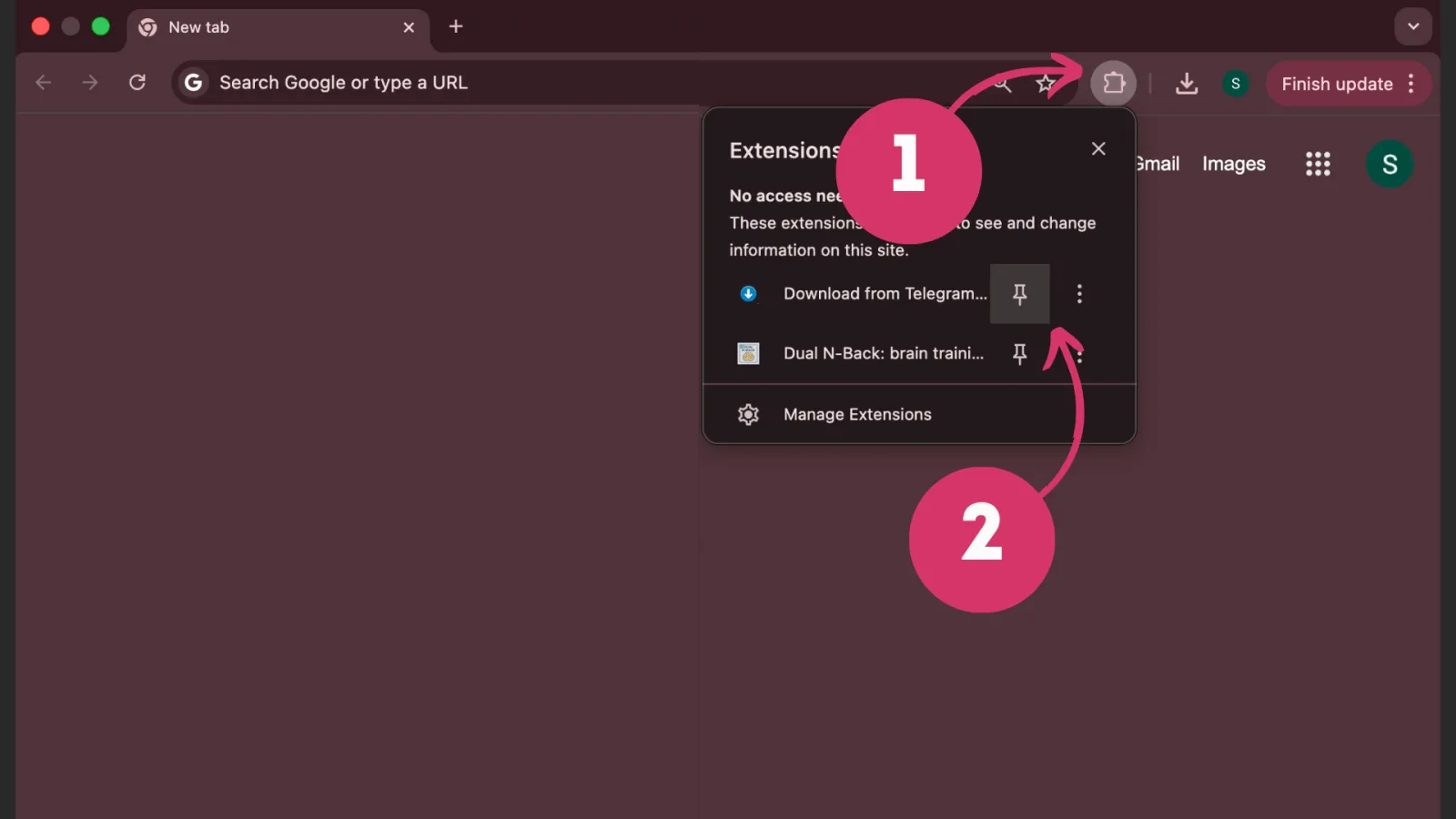The height and width of the screenshot is (819, 1456).
Task: Bookmark this tab with the star icon
Action: tap(1046, 84)
